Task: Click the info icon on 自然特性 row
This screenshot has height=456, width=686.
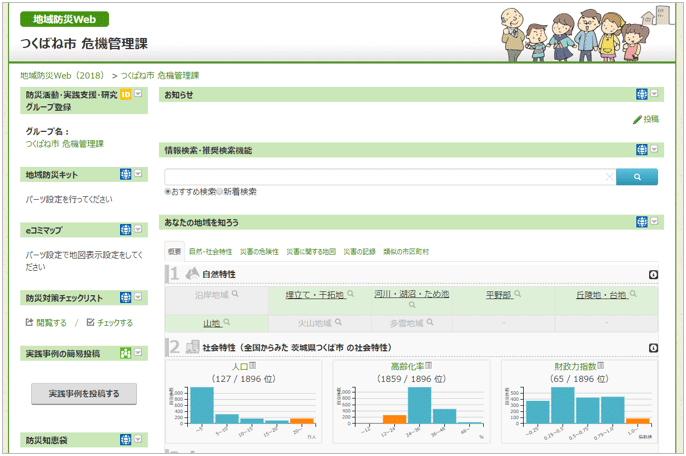Action: [x=653, y=274]
